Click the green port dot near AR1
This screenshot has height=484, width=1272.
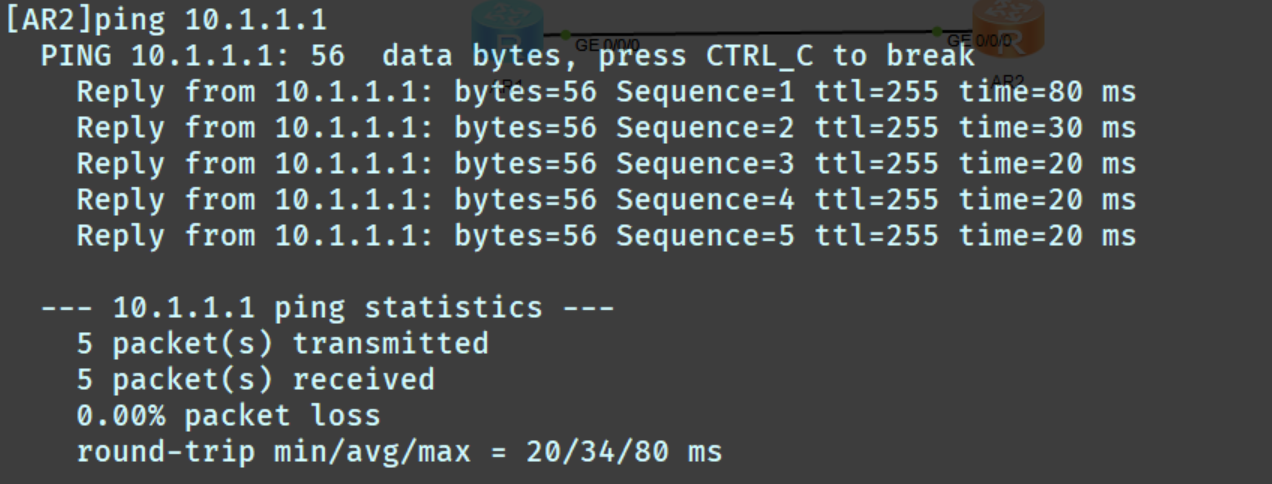(565, 35)
